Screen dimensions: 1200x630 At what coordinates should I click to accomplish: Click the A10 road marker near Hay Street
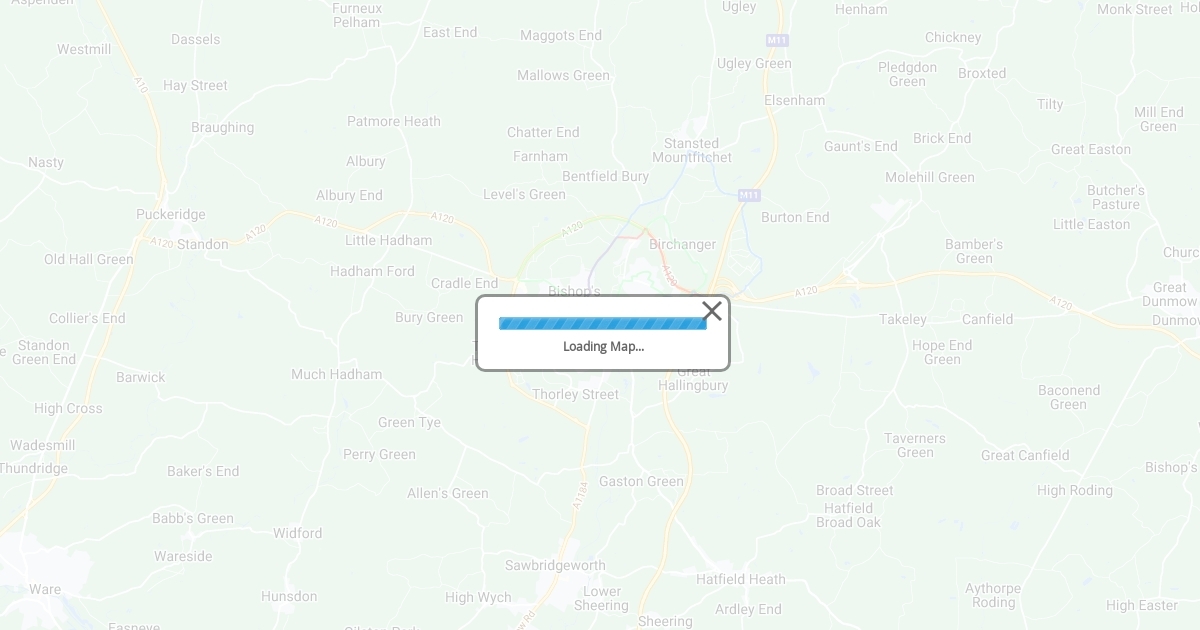coord(141,87)
